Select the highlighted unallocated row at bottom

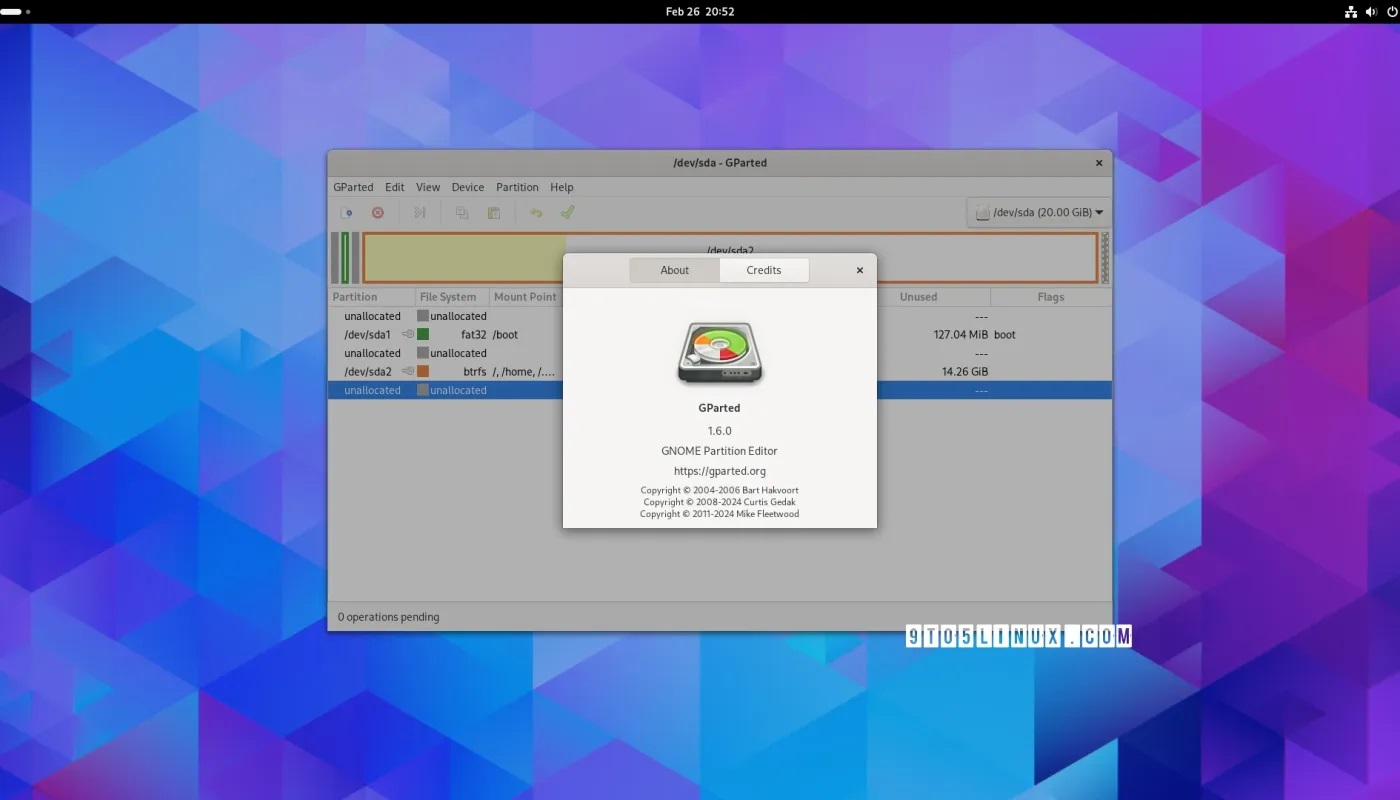720,390
